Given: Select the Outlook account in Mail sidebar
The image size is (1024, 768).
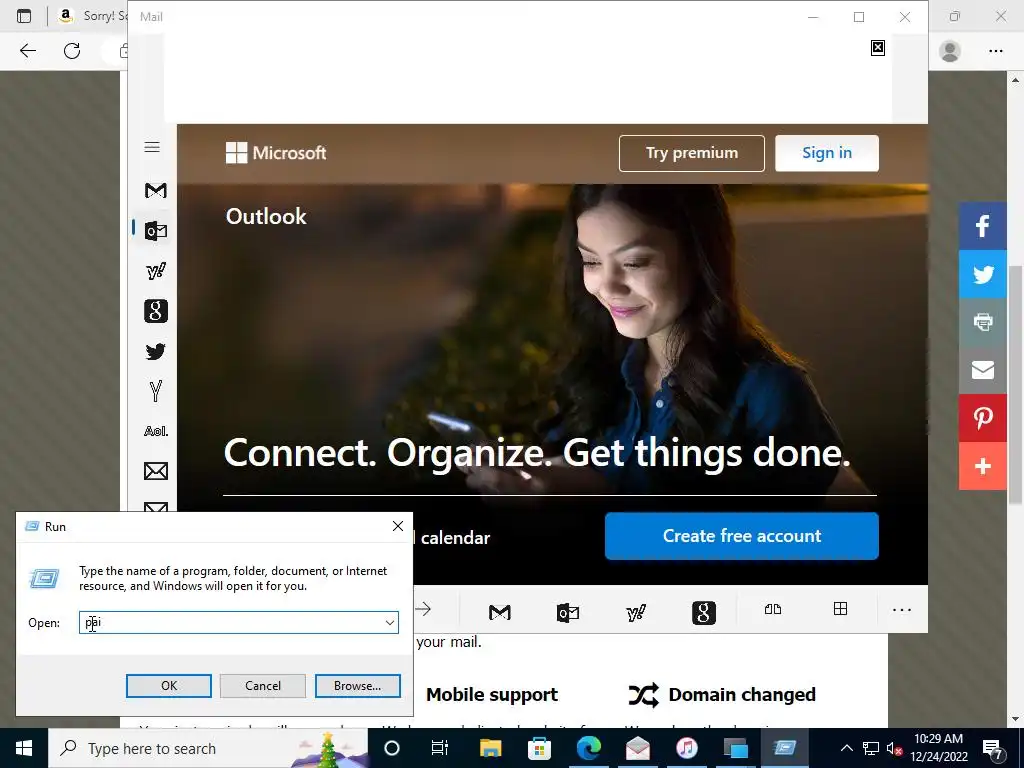Looking at the screenshot, I should point(155,231).
